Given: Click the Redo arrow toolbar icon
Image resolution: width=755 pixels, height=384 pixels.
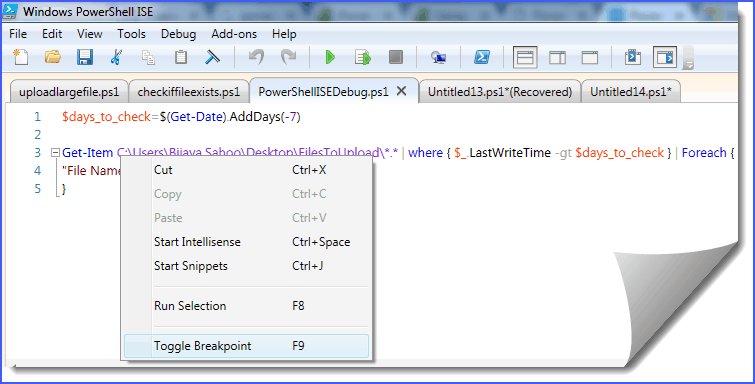Looking at the screenshot, I should (288, 57).
